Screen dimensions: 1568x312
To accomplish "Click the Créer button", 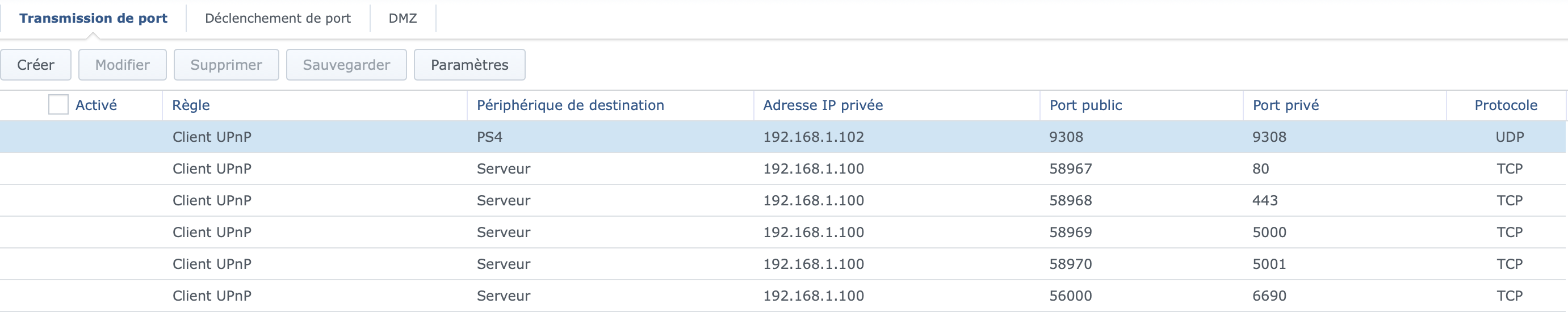I will pos(35,65).
